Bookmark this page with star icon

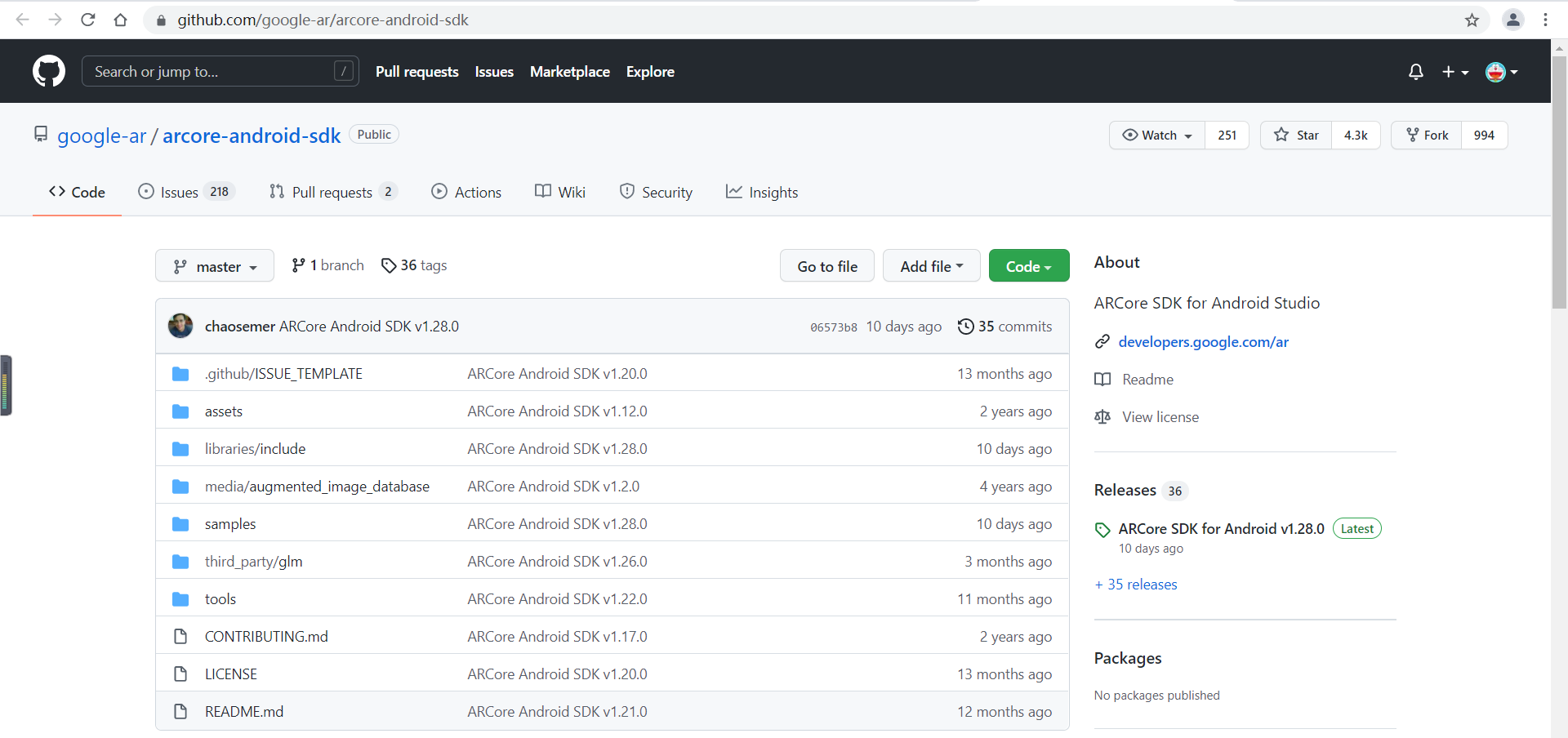[1472, 20]
